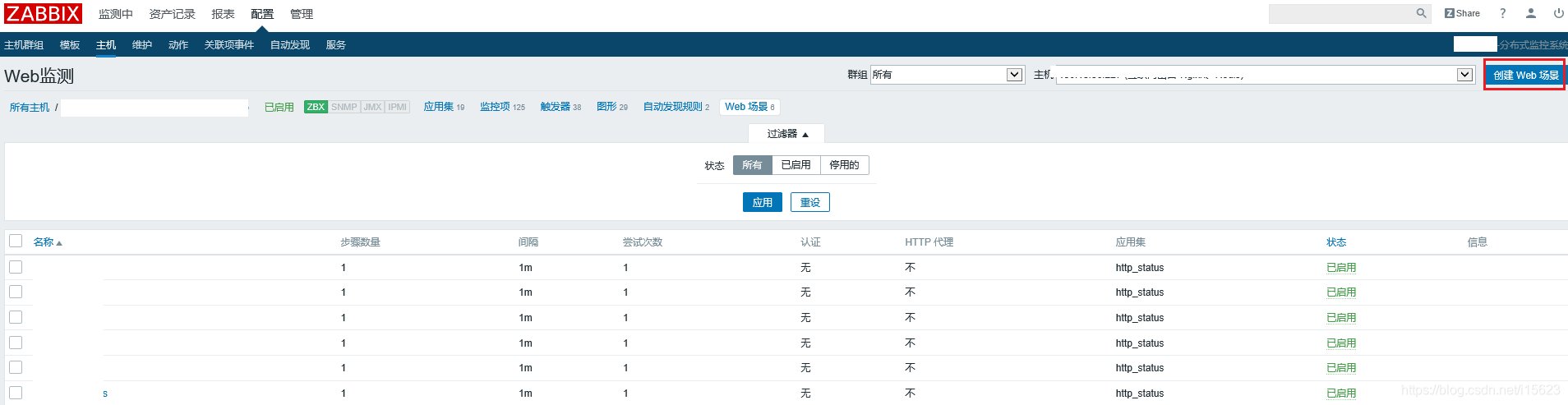Open 图形 29 link
1568x405 pixels.
pos(612,107)
